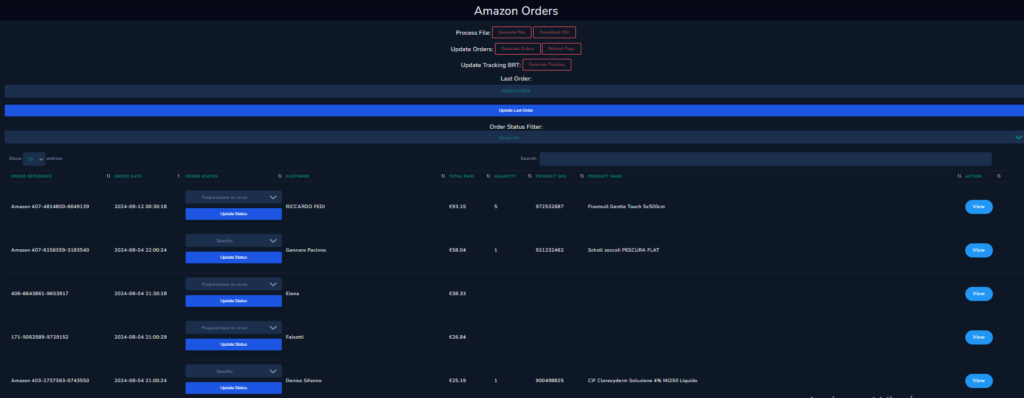The height and width of the screenshot is (398, 1024).
Task: View the CIF Clorexyderm order
Action: coord(978,380)
